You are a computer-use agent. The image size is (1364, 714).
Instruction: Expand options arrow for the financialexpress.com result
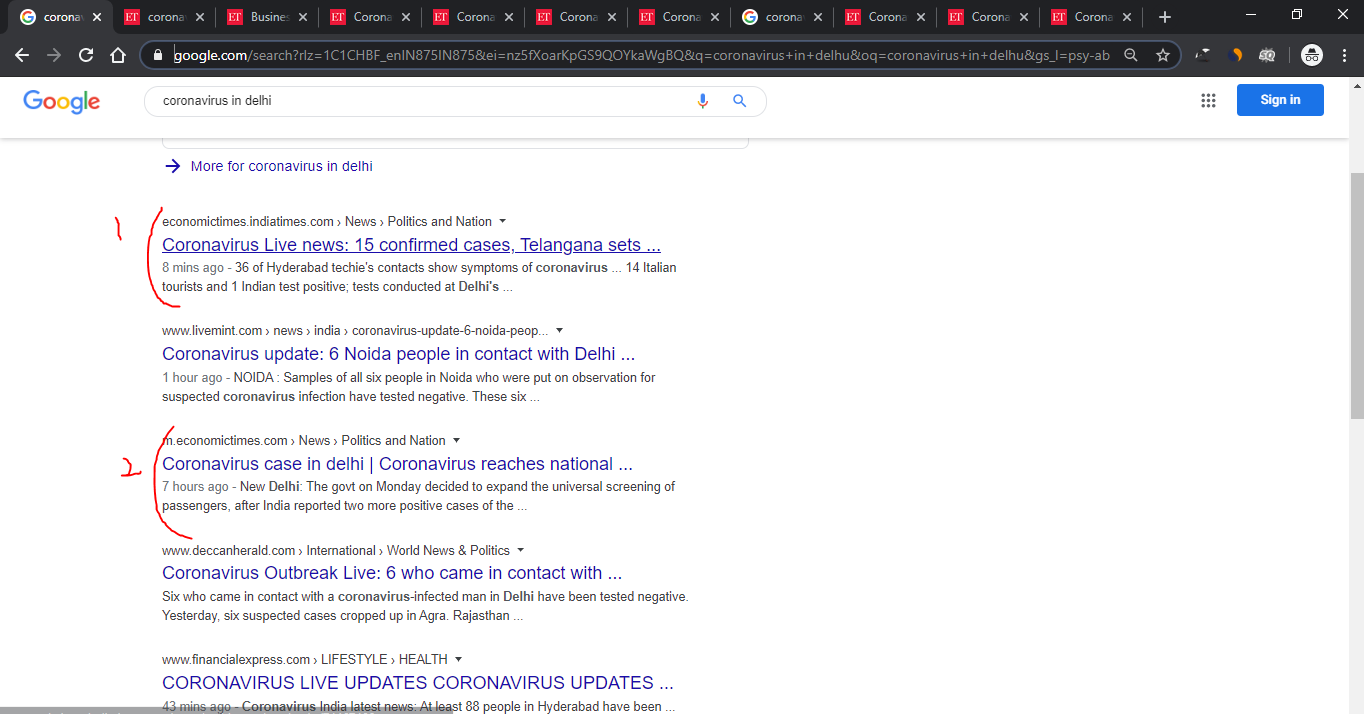click(x=459, y=660)
